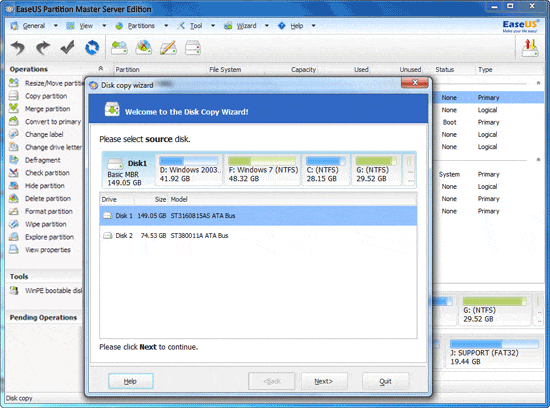Click the F: Windows 7 (NTFS) partition block
This screenshot has height=408, width=550.
[x=263, y=170]
